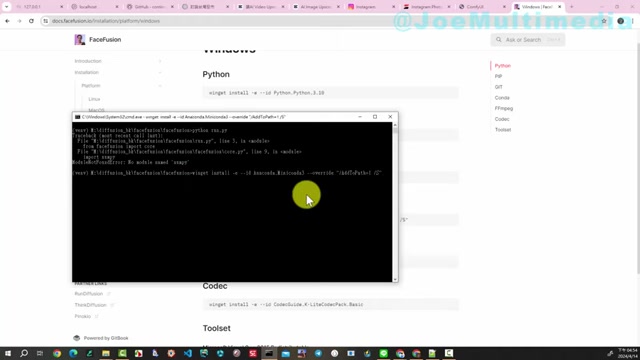Jump to Toolset in page outline
Screen dimensions: 640x360
point(503,130)
